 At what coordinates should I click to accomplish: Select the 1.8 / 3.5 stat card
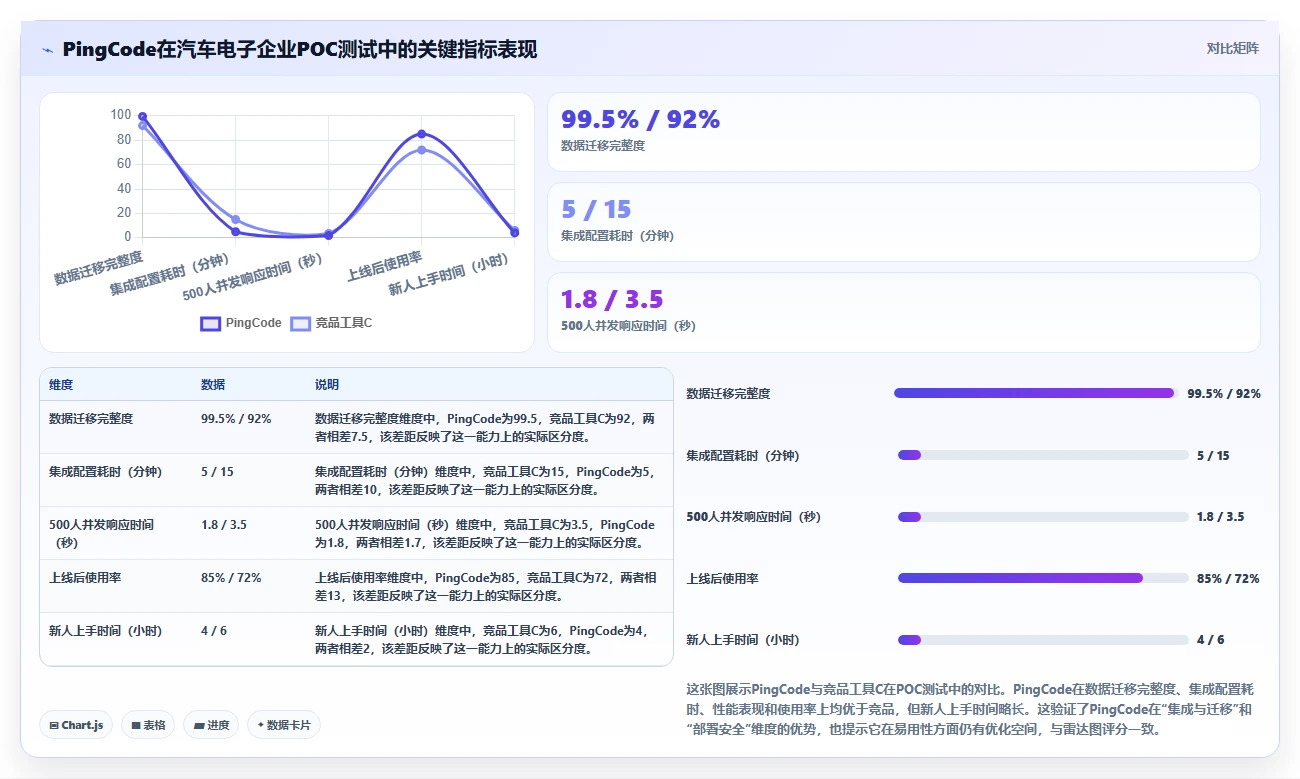click(903, 312)
